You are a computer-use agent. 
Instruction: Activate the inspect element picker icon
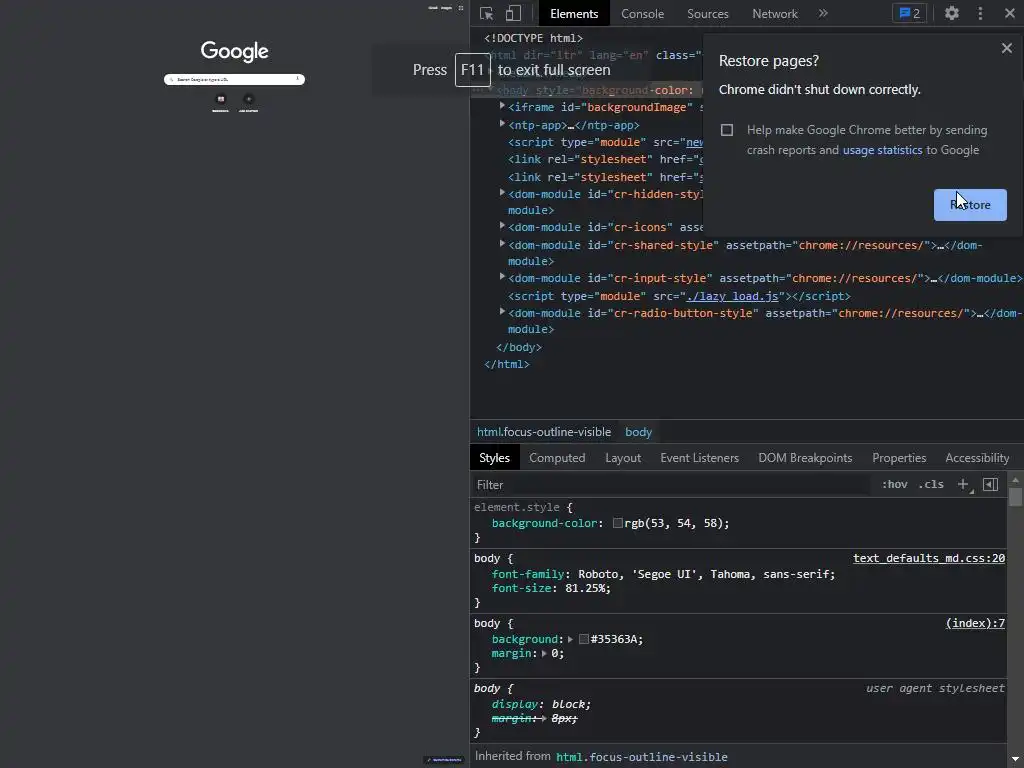[486, 14]
